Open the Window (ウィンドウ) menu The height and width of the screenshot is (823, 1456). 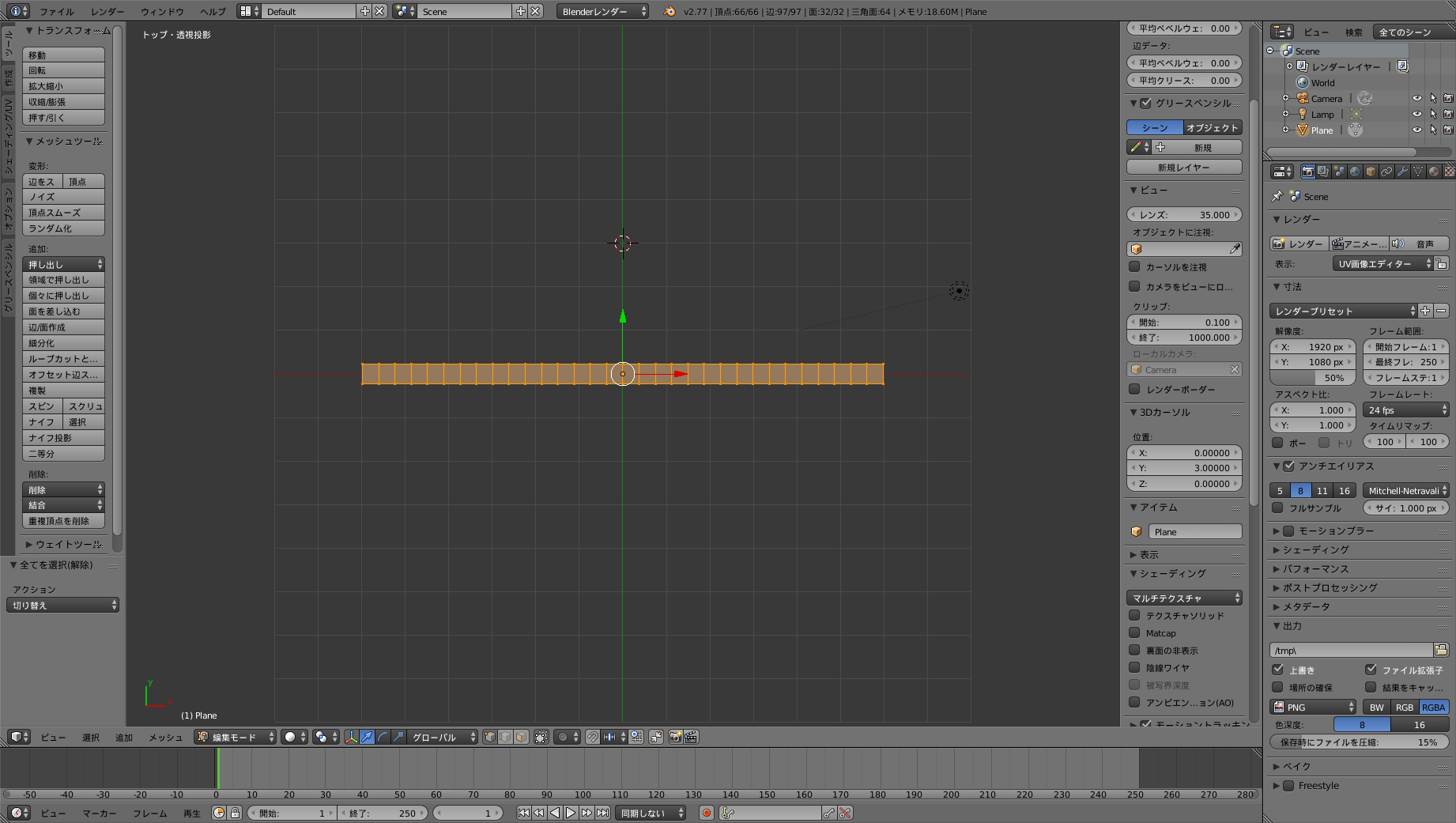tap(162, 11)
